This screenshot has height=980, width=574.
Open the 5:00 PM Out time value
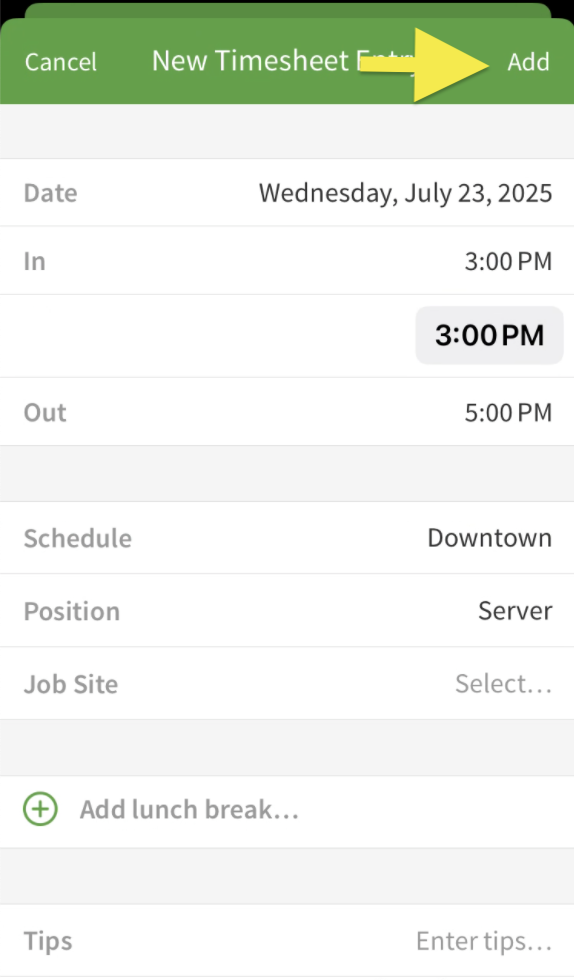point(508,412)
